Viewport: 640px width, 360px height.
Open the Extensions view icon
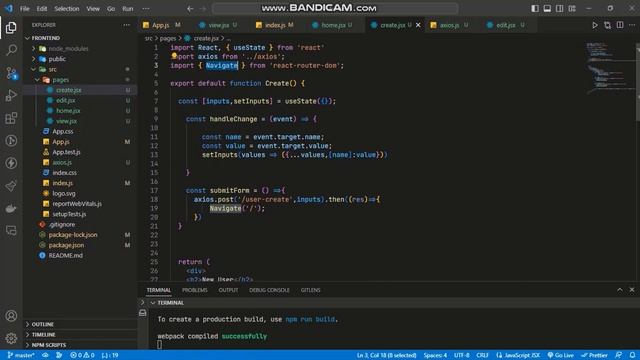click(x=11, y=118)
